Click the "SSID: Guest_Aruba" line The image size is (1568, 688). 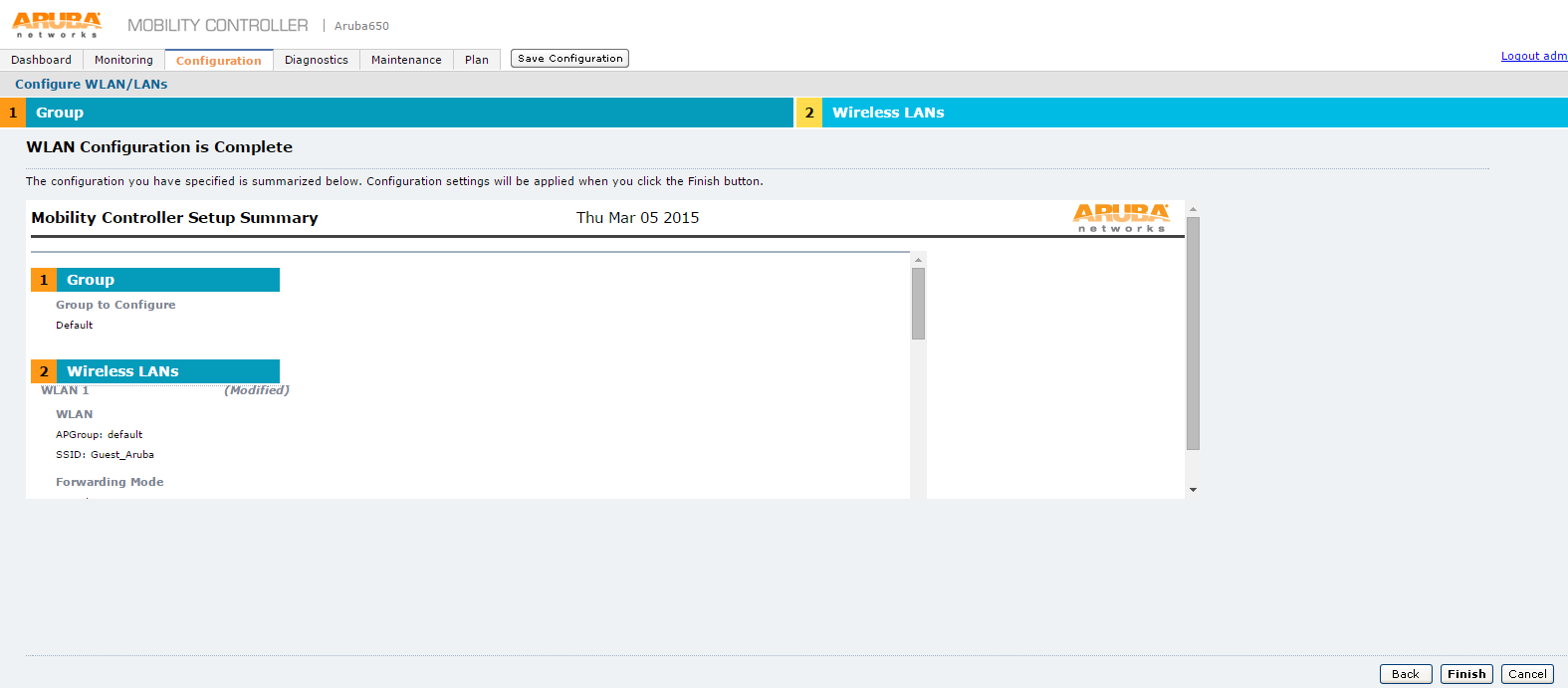click(105, 455)
